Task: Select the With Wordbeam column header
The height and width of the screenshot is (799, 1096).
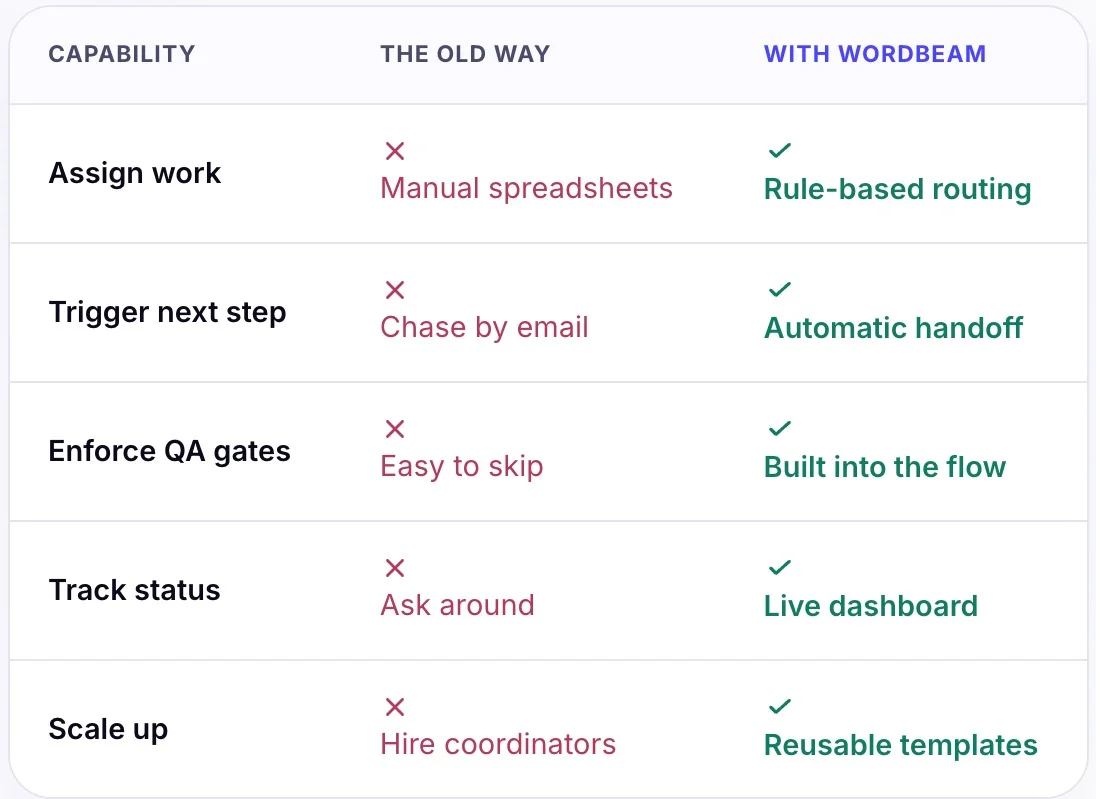Action: [x=874, y=54]
